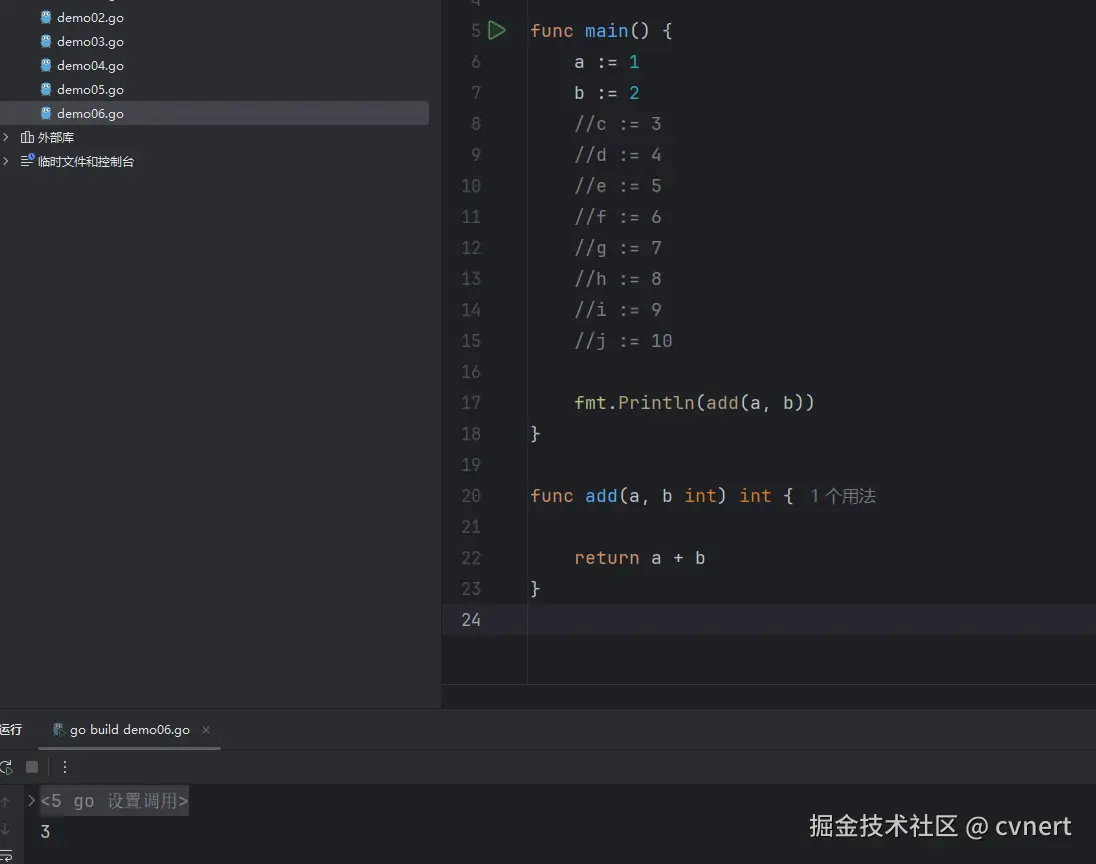Image resolution: width=1096 pixels, height=864 pixels.
Task: Click the commented line //c := 3
Action: click(x=618, y=124)
